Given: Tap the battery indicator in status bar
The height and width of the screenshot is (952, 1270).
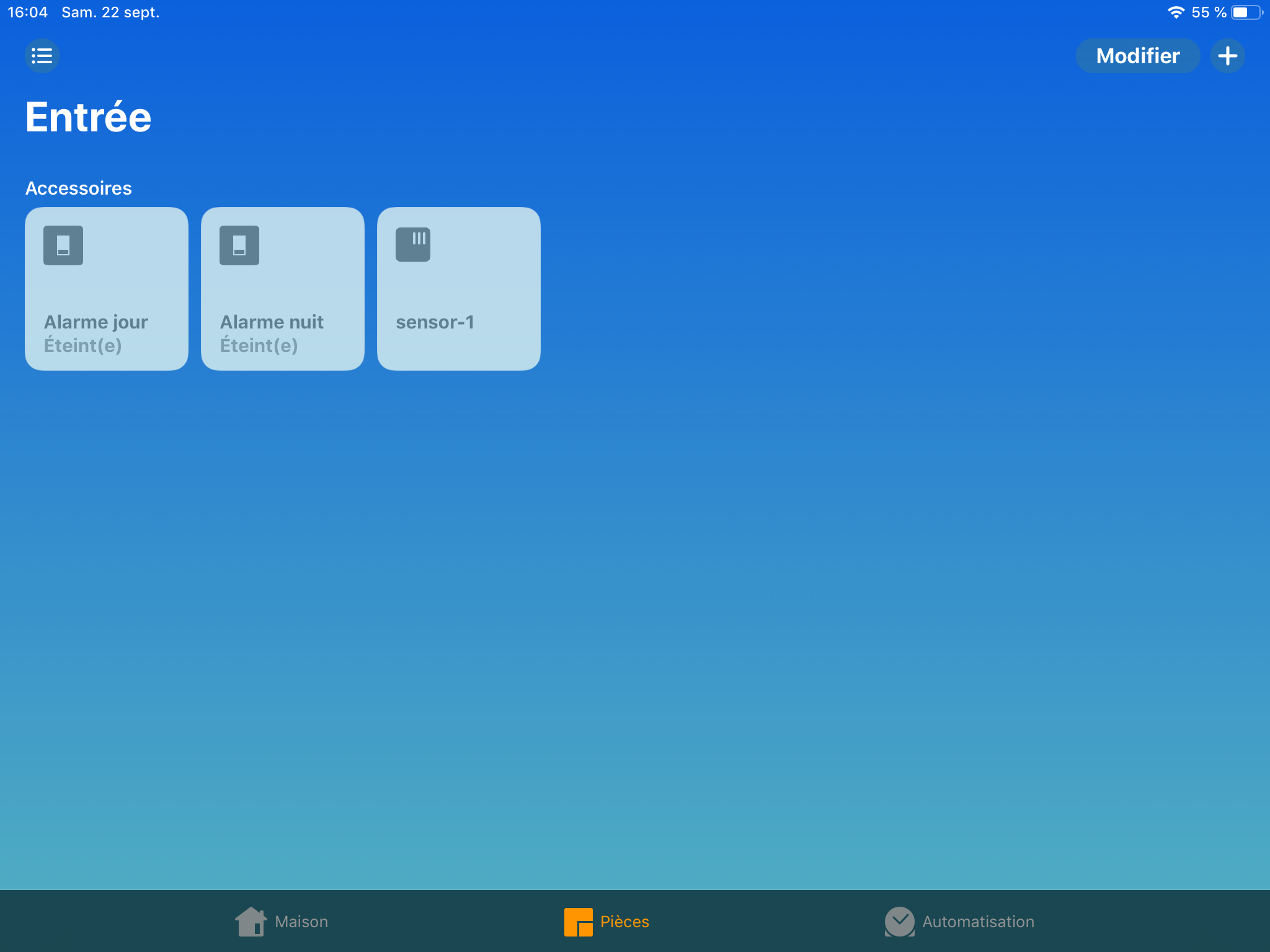Looking at the screenshot, I should [x=1246, y=12].
